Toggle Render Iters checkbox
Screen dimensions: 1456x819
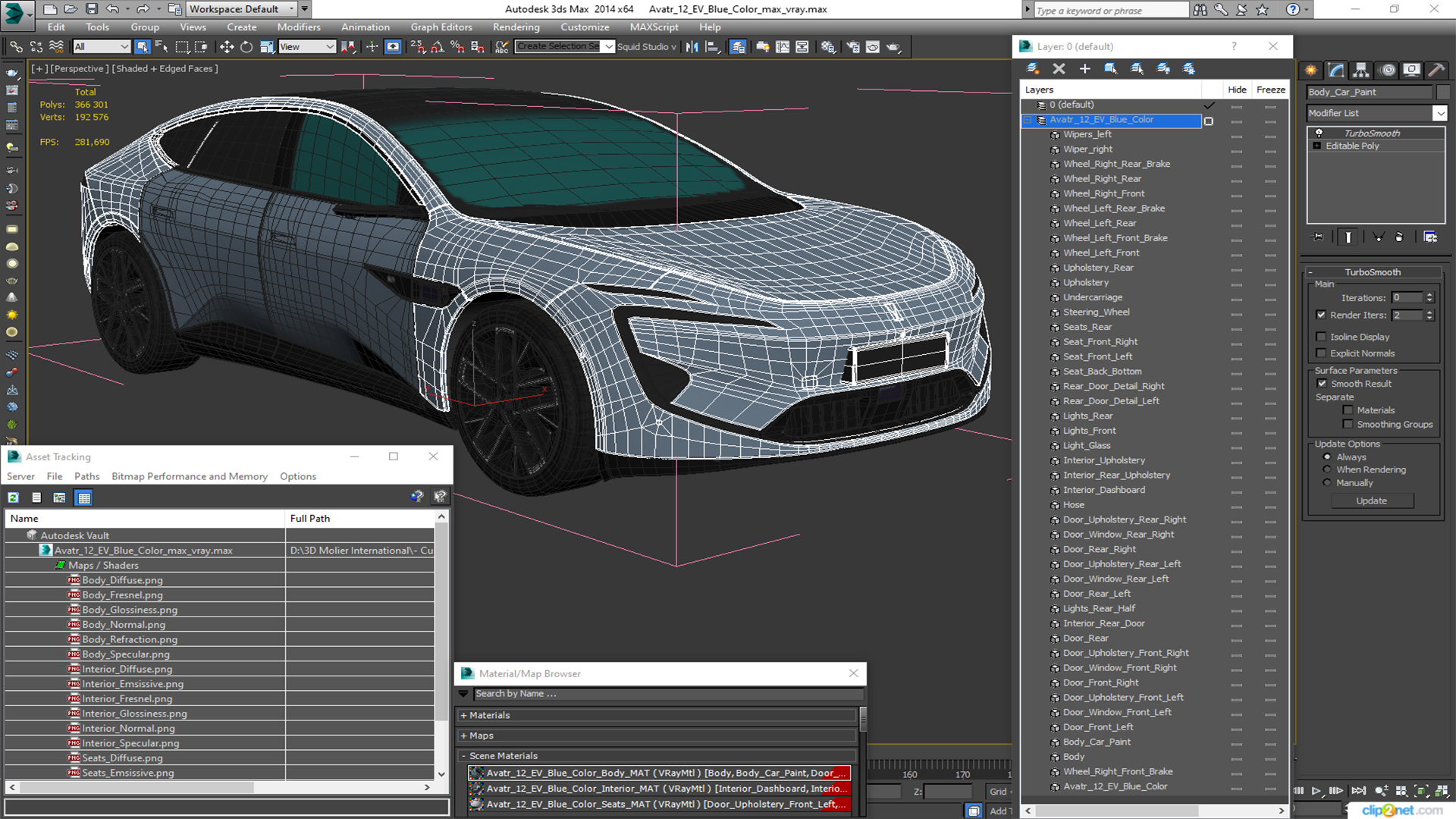[x=1321, y=315]
